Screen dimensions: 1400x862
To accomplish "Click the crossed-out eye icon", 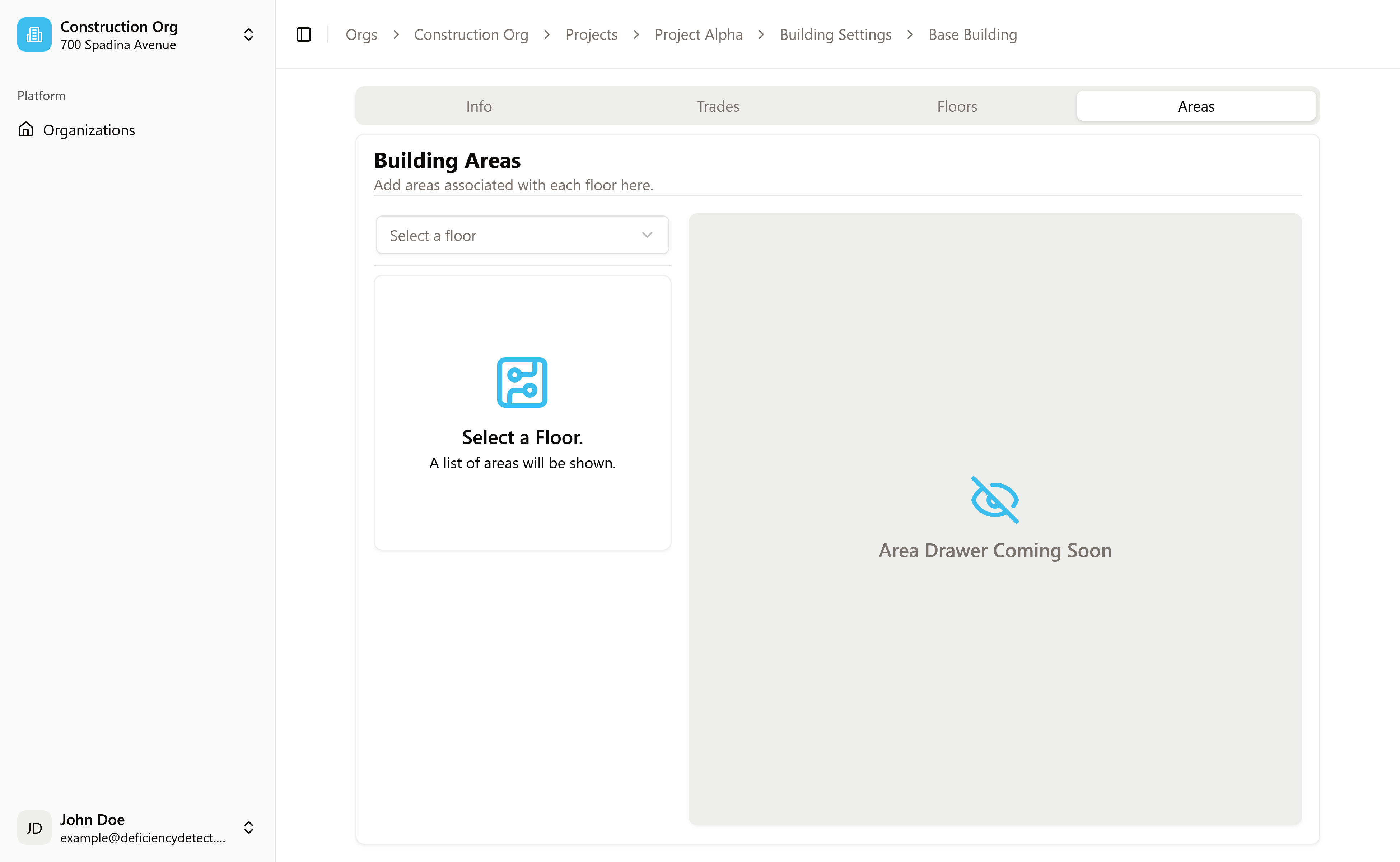I will [995, 500].
